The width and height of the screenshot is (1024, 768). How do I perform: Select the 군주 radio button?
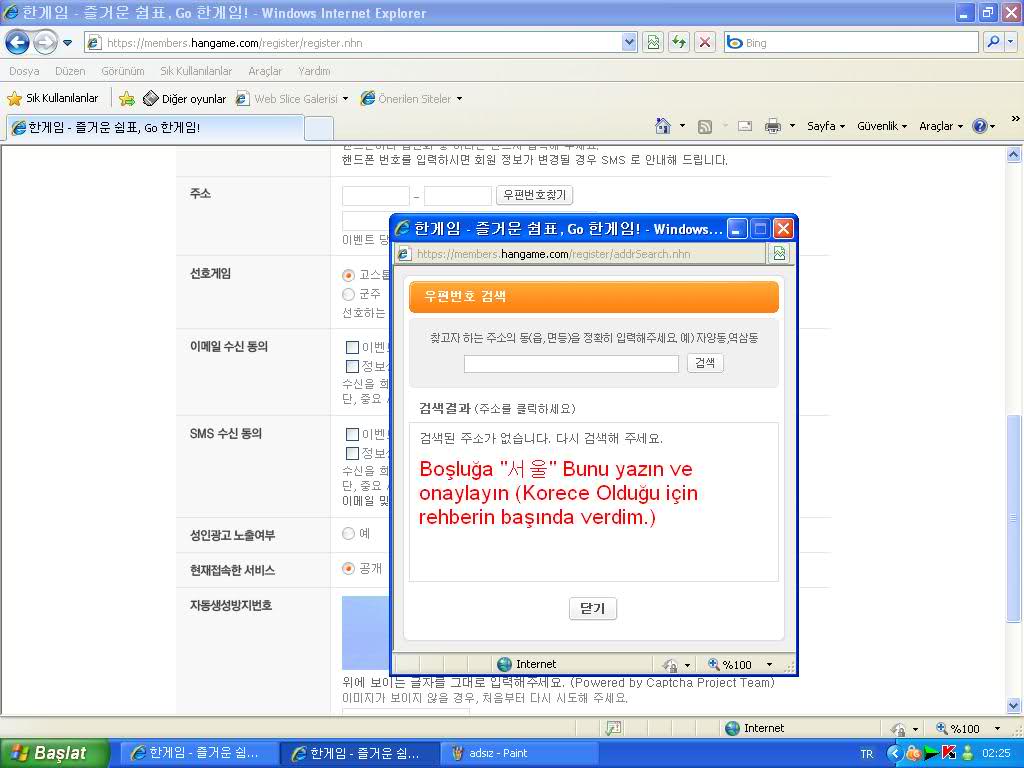click(x=349, y=295)
